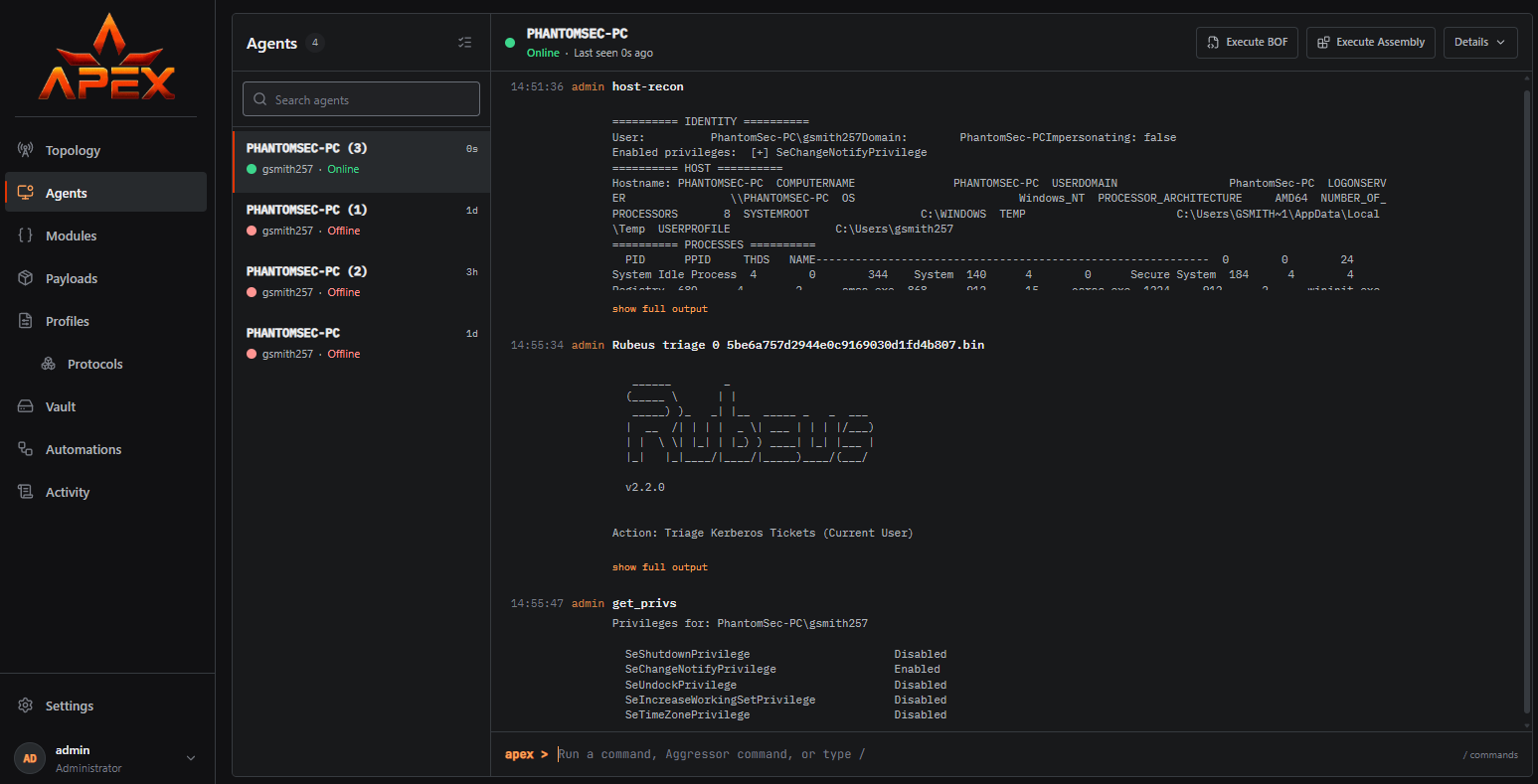The height and width of the screenshot is (784, 1538).
Task: Expand the admin account menu chevron
Action: pos(191,758)
